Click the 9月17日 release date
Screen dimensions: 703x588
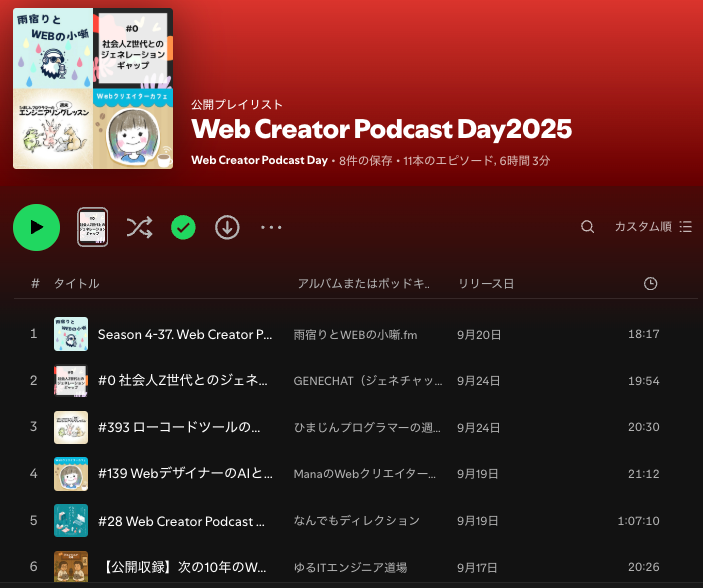pos(477,567)
